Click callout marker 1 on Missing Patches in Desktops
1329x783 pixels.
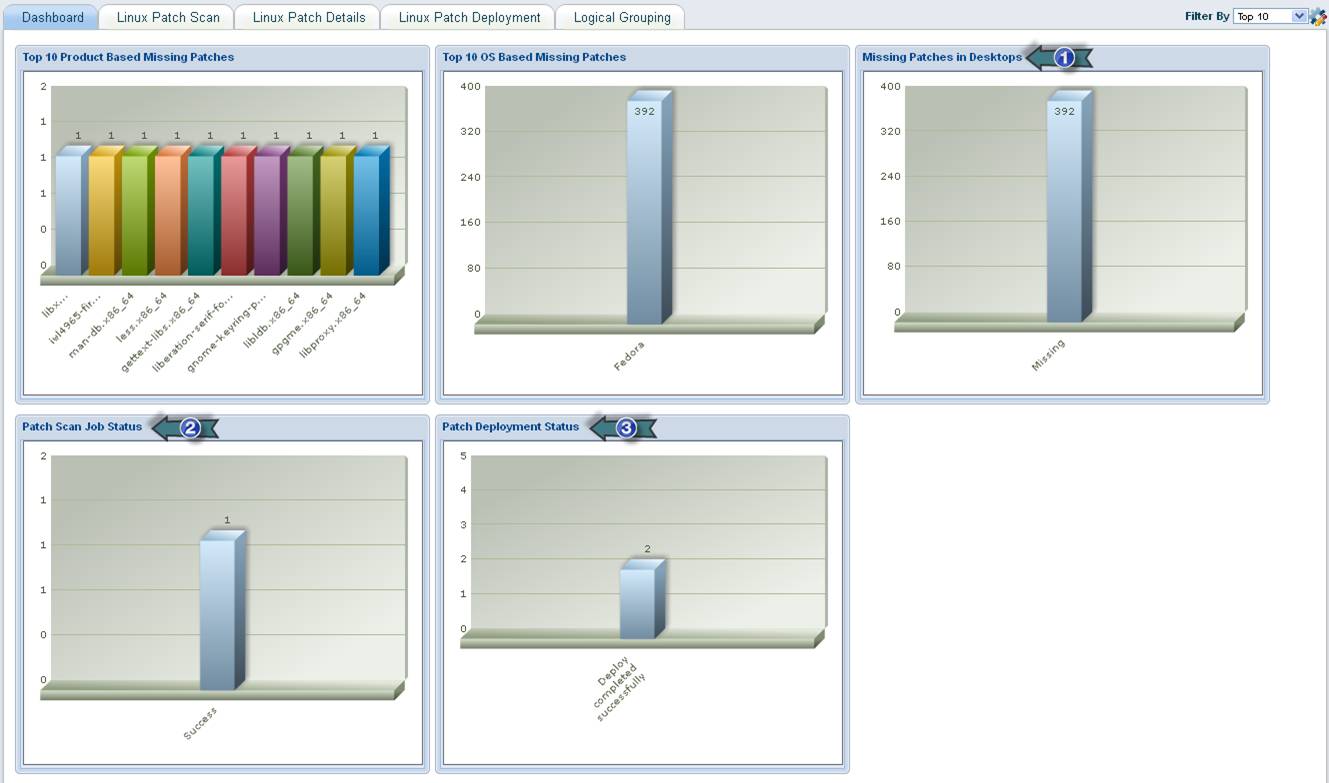(x=1062, y=57)
